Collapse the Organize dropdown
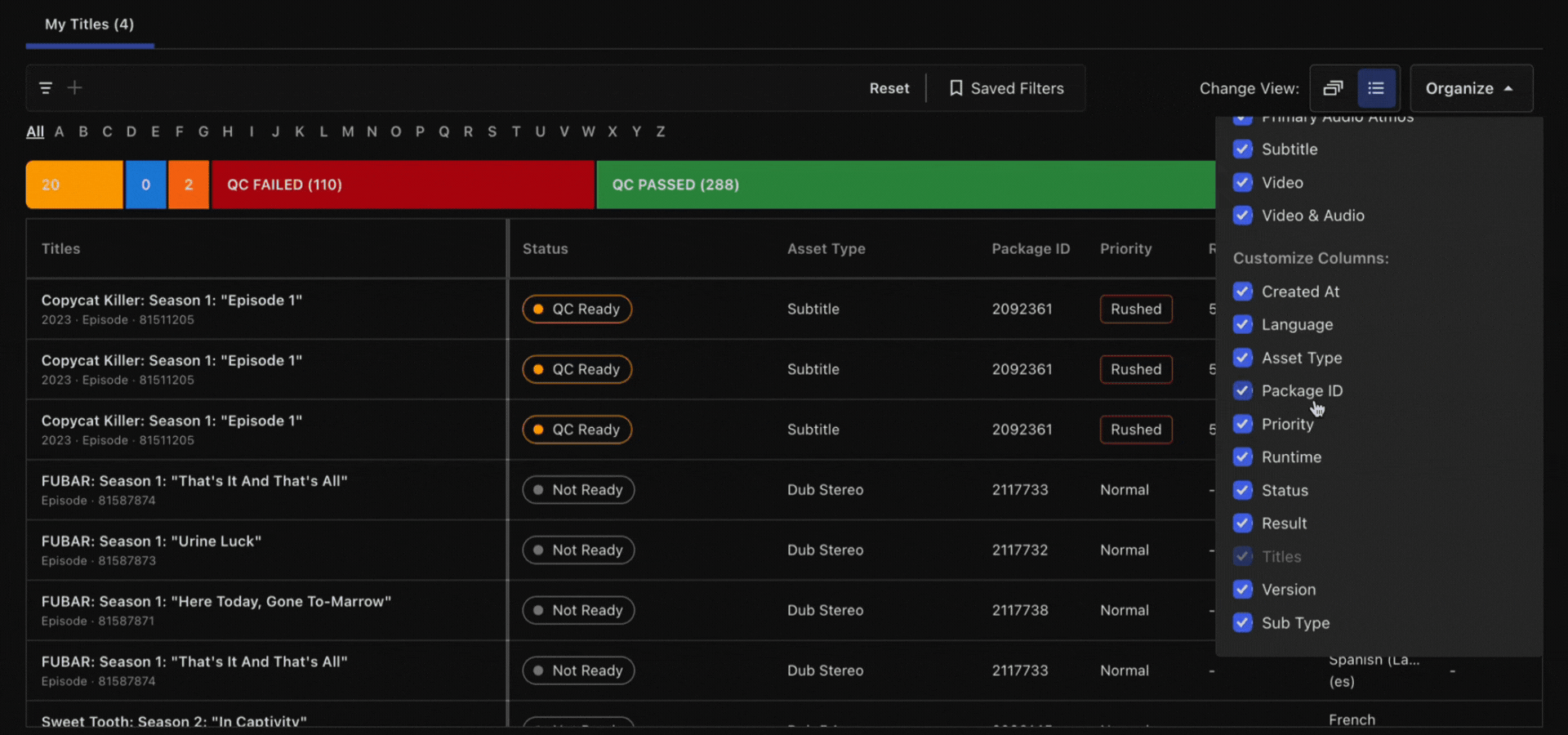The image size is (1568, 735). tap(1471, 88)
